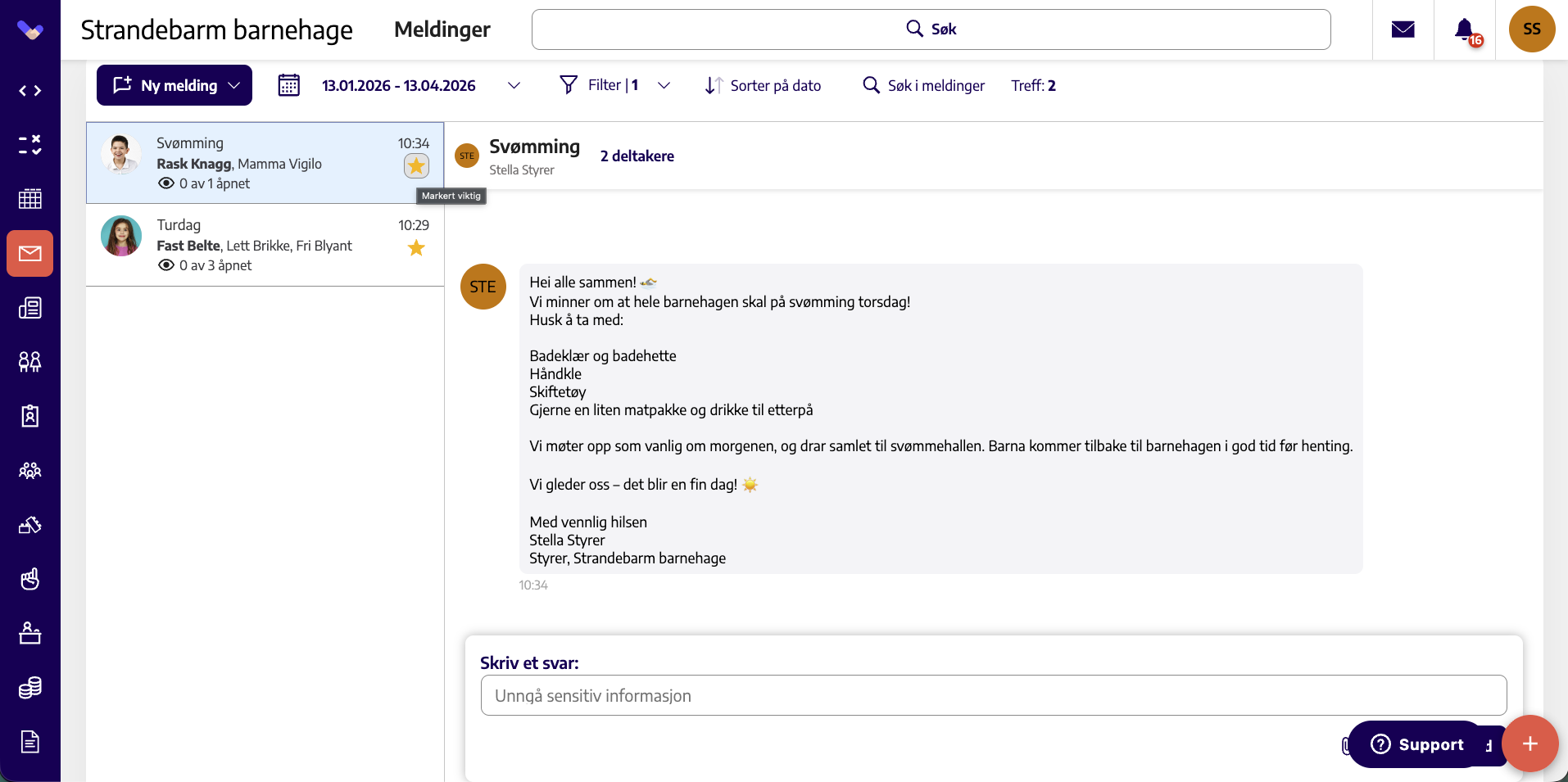This screenshot has height=782, width=1568.
Task: Click the orange plus floating button
Action: coord(1529,744)
